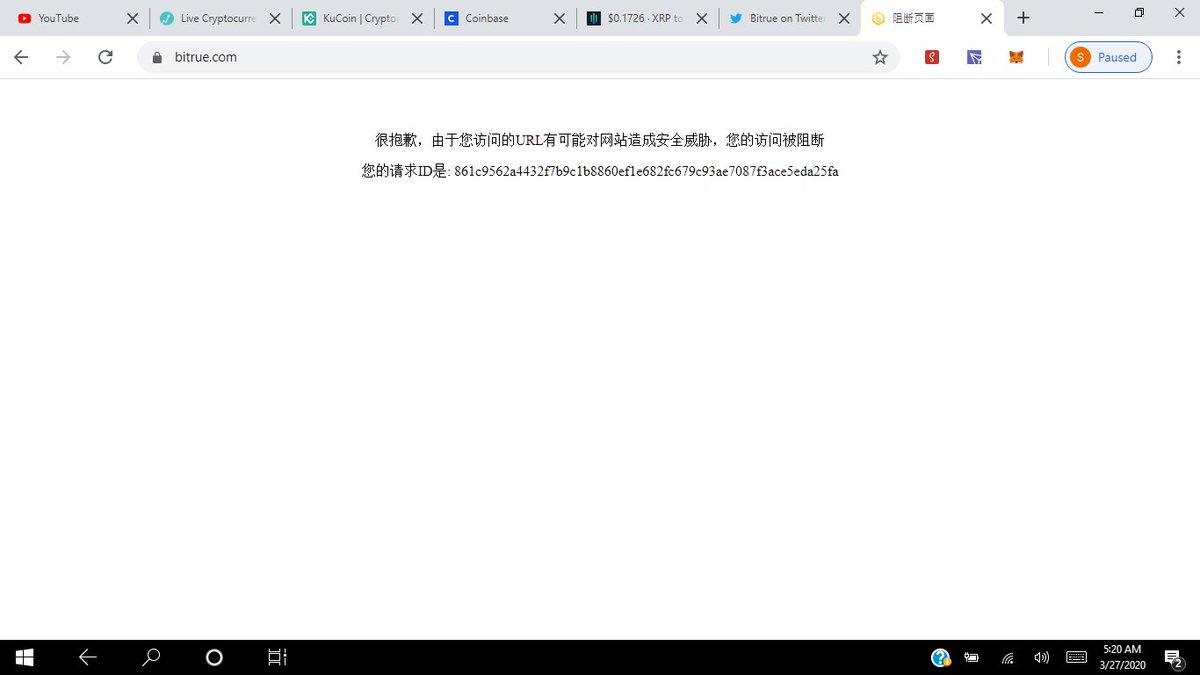Viewport: 1200px width, 675px height.
Task: Open the touch keyboard tray icon
Action: [x=1077, y=657]
